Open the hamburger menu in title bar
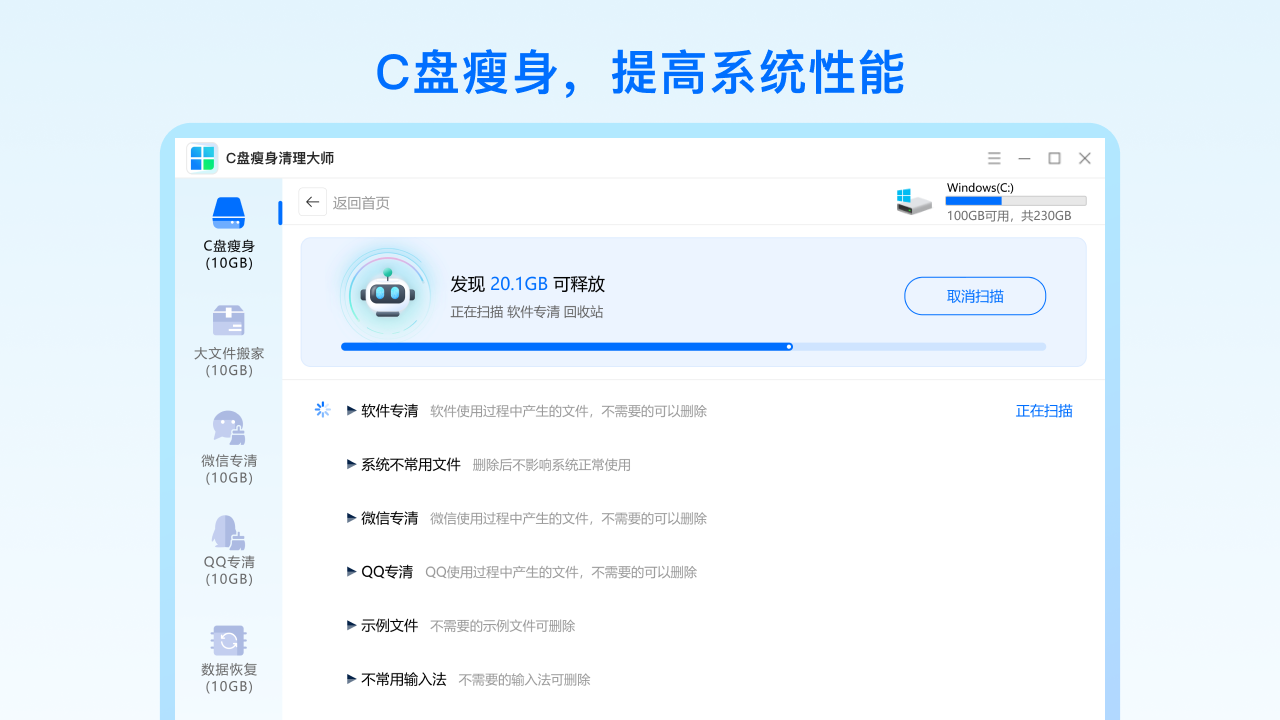Image resolution: width=1280 pixels, height=720 pixels. (994, 158)
